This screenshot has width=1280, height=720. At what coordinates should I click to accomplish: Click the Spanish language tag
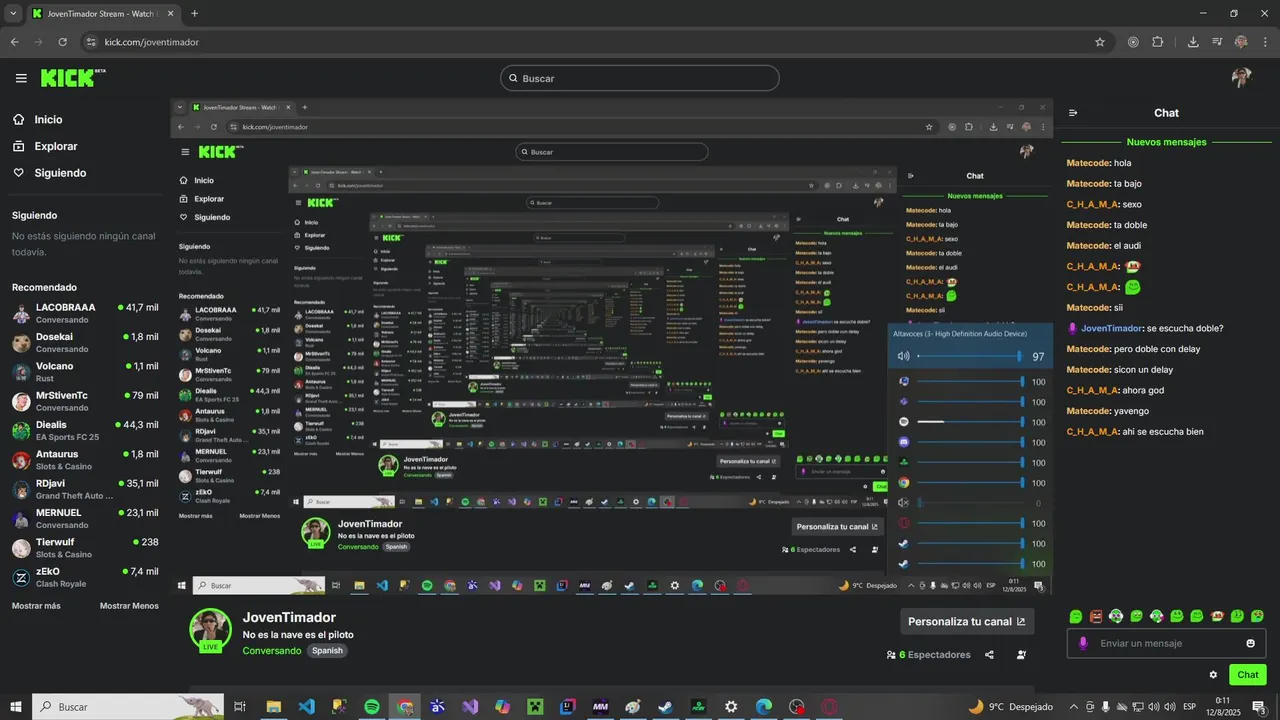327,651
